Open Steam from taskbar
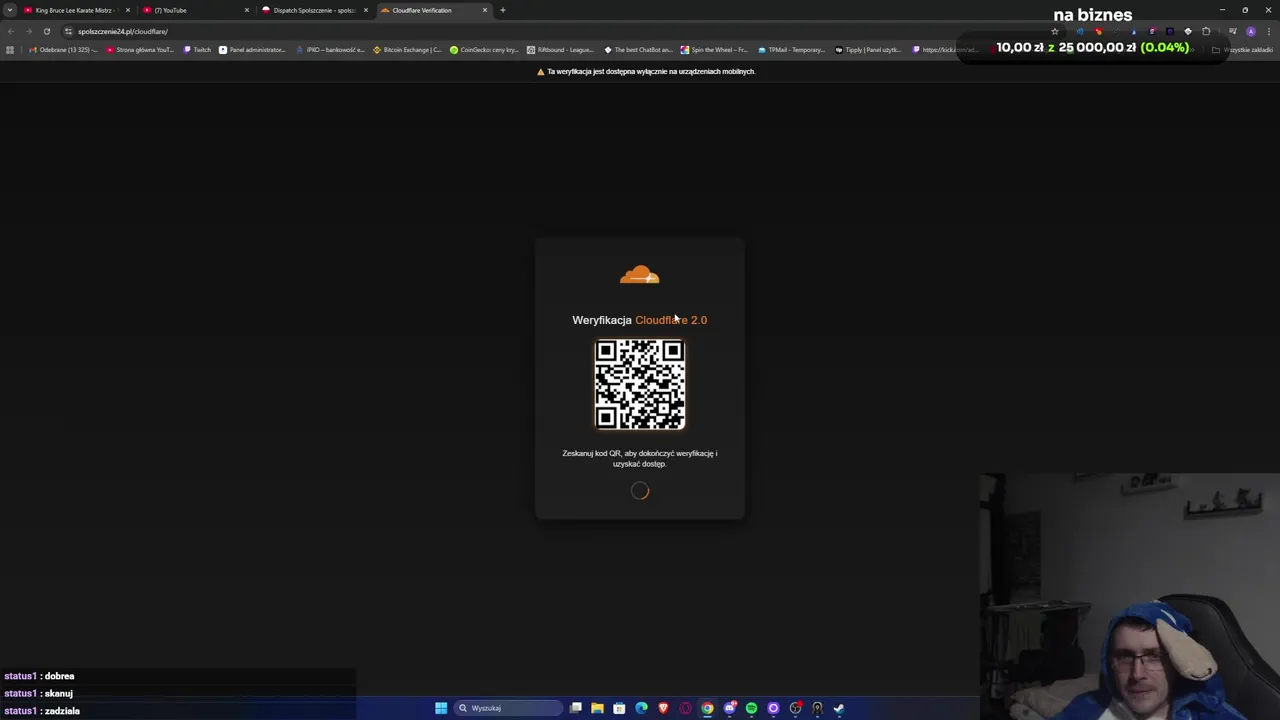 click(x=839, y=708)
